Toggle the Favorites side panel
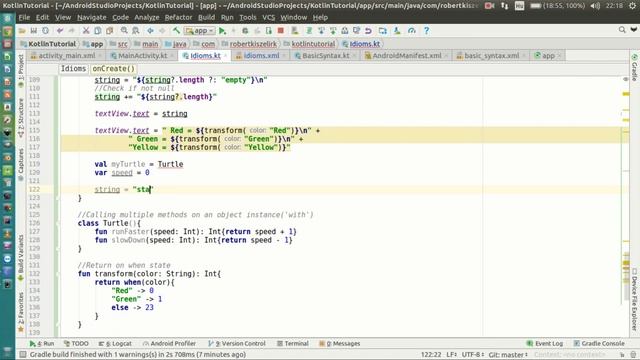The width and height of the screenshot is (640, 360). (x=21, y=312)
